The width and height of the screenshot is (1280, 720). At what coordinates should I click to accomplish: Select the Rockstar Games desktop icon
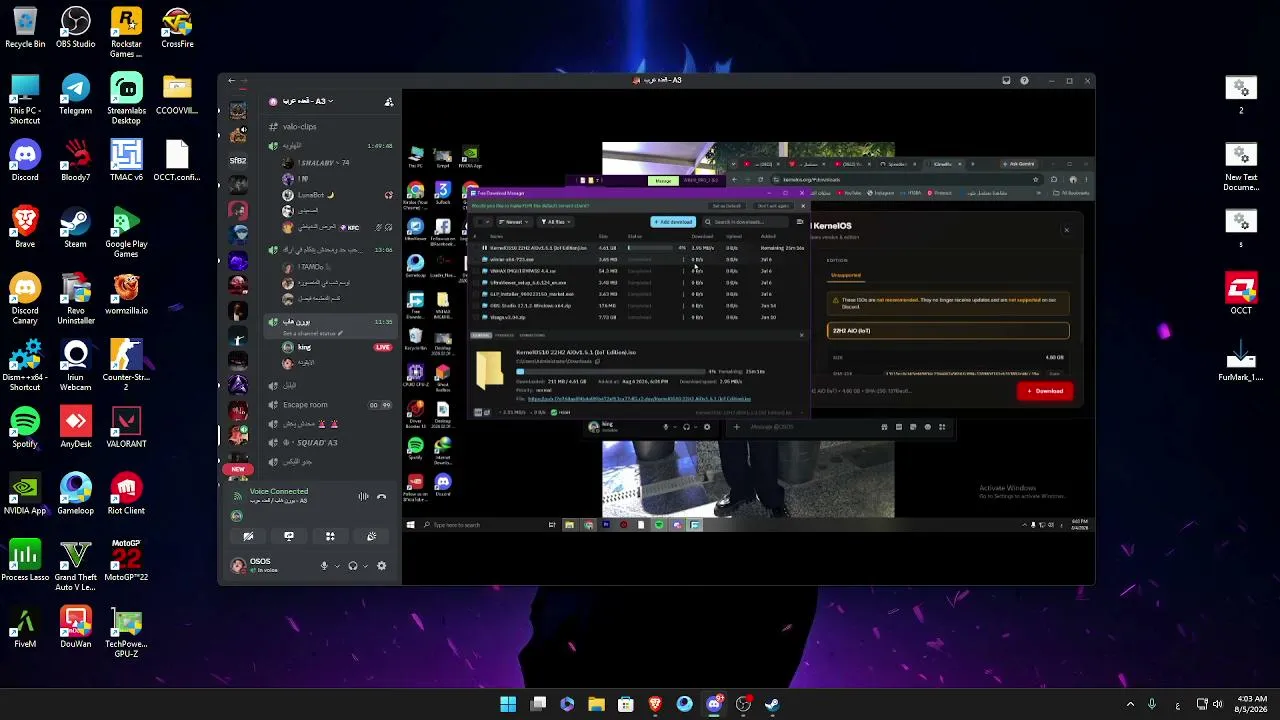tap(126, 33)
